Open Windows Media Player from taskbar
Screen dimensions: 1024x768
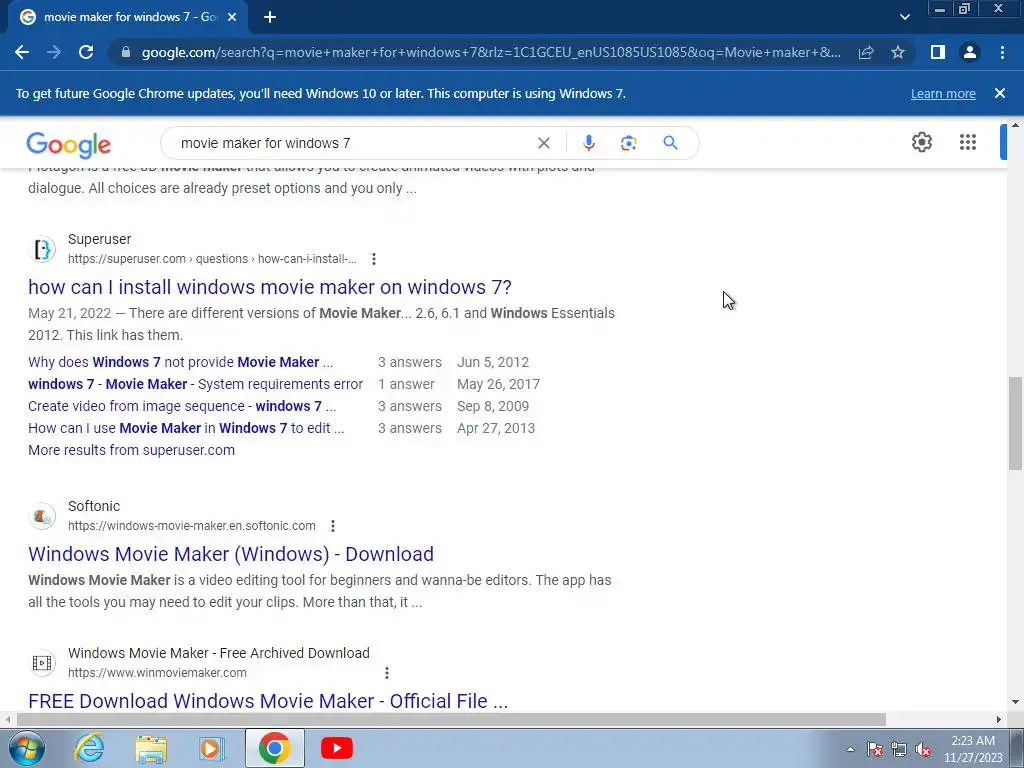tap(212, 748)
